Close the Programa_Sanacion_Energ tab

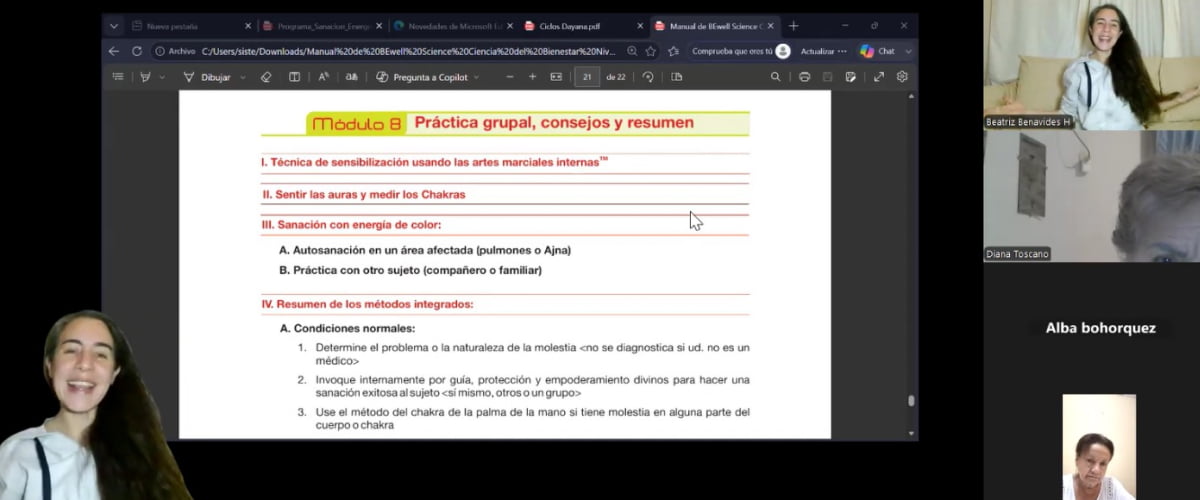pos(379,26)
